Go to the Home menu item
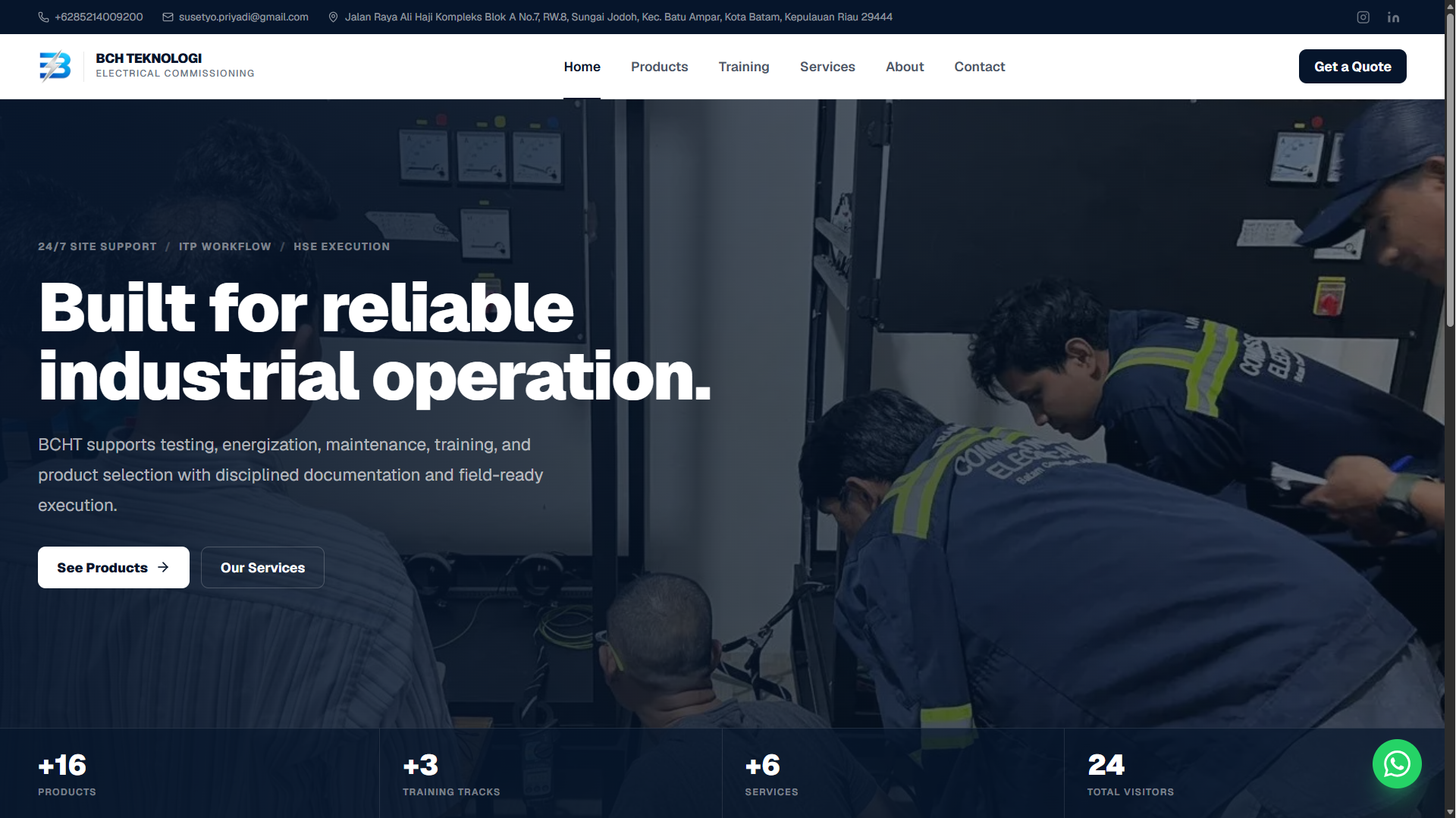The height and width of the screenshot is (818, 1456). click(x=582, y=67)
